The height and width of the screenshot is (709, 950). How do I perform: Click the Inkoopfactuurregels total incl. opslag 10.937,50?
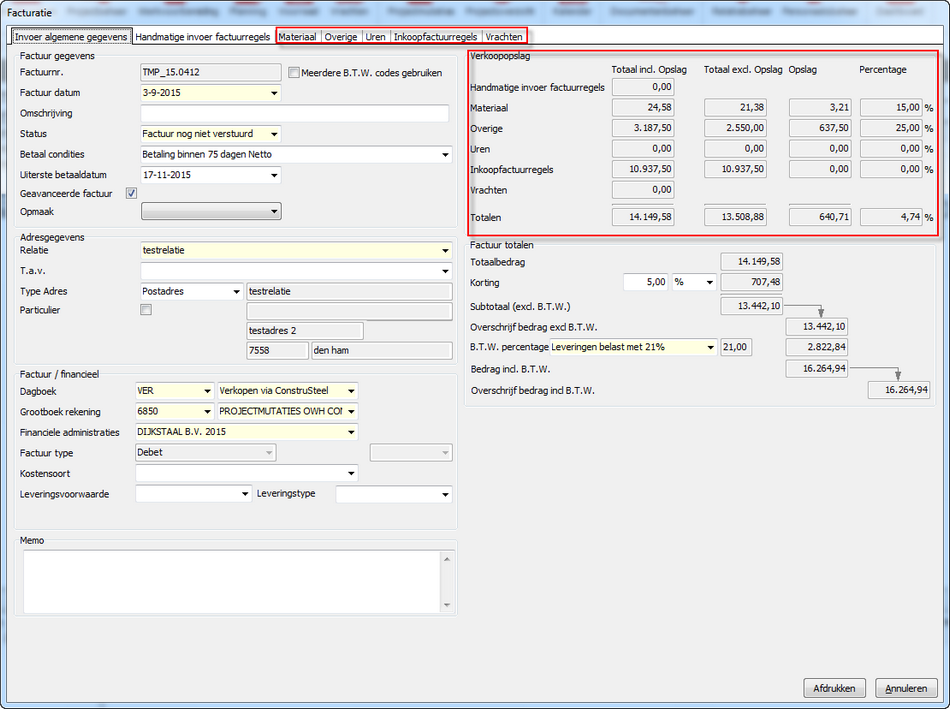click(x=643, y=170)
